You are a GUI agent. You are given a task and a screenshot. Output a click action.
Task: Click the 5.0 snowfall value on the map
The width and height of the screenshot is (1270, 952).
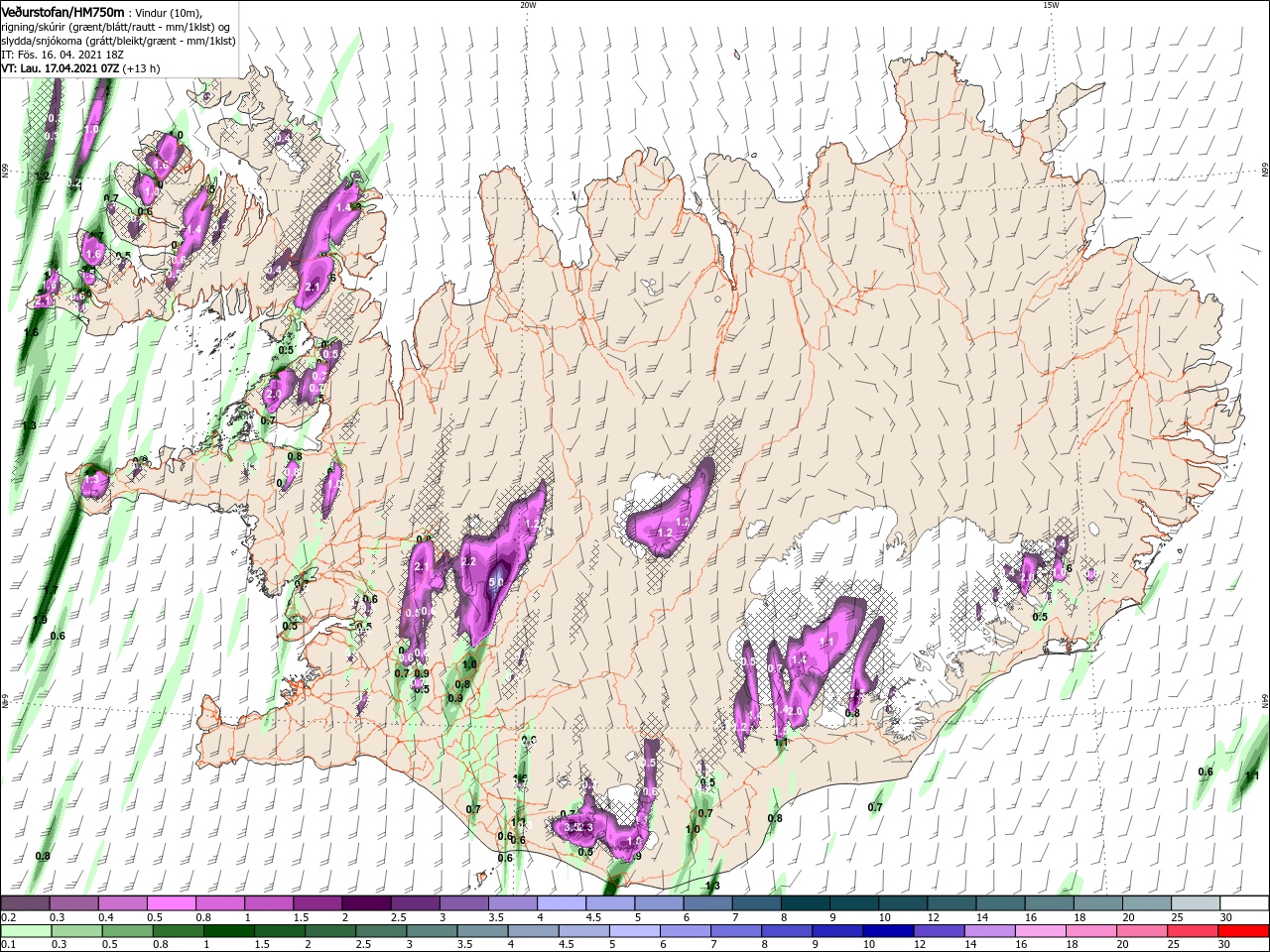(x=495, y=583)
